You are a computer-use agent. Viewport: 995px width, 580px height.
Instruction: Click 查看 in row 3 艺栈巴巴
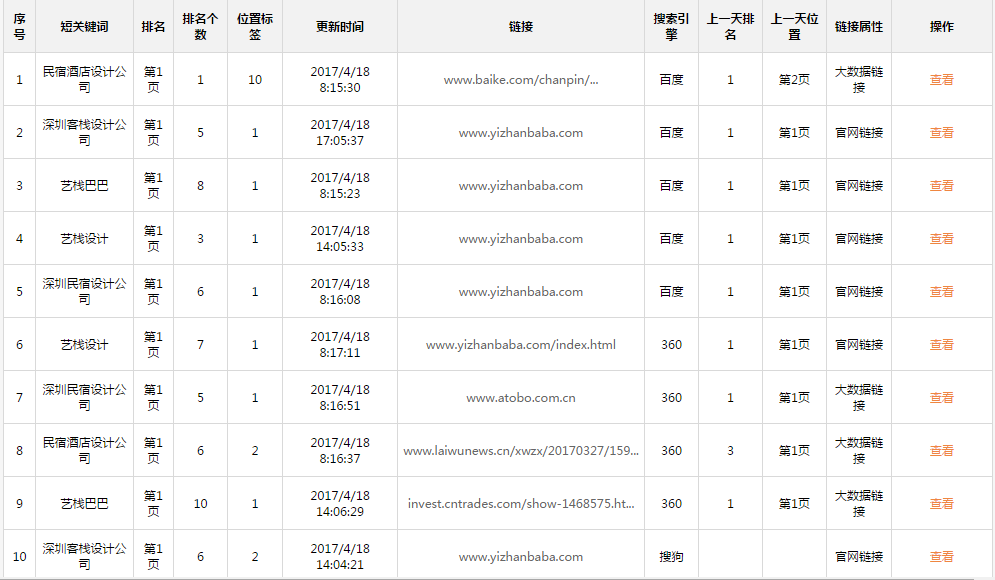pyautogui.click(x=941, y=186)
